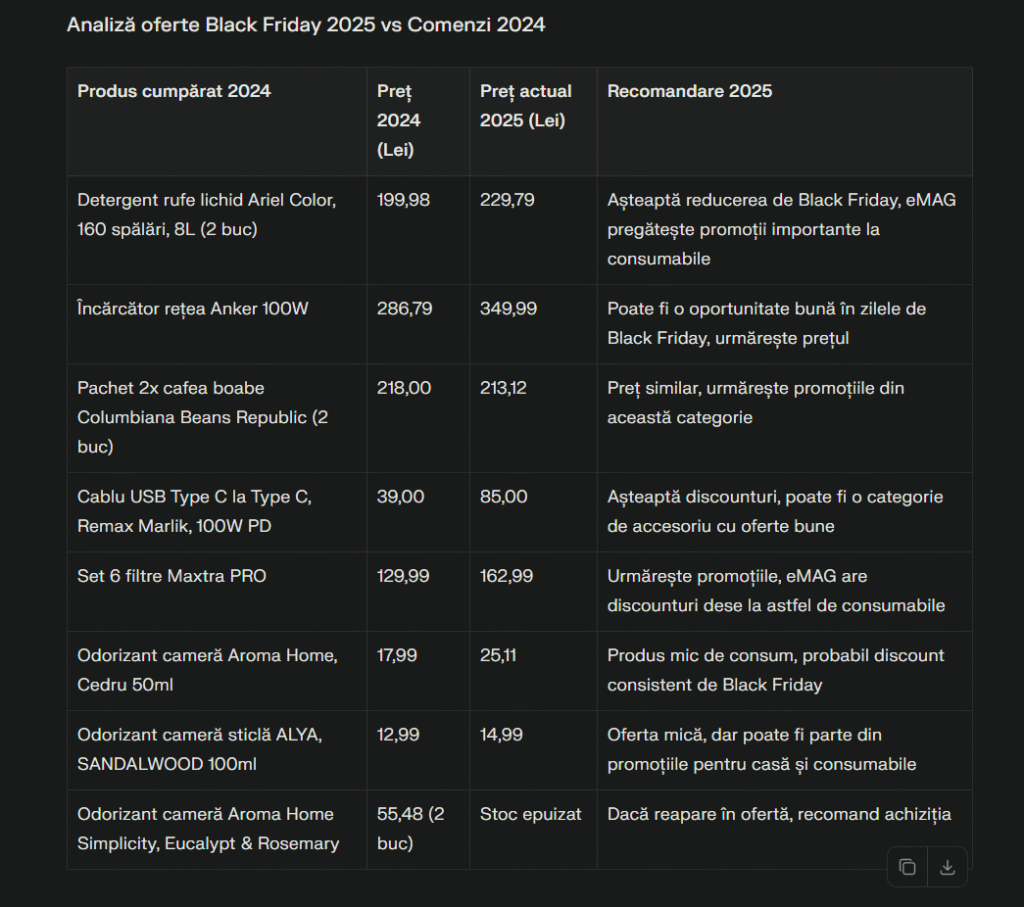Click the 349,99 current price cell
The image size is (1024, 907).
508,309
